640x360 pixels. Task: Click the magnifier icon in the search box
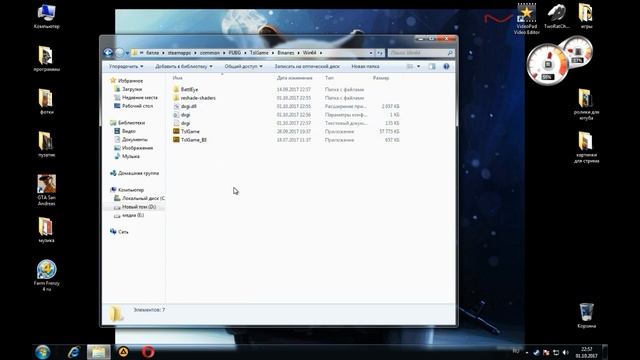(x=450, y=53)
